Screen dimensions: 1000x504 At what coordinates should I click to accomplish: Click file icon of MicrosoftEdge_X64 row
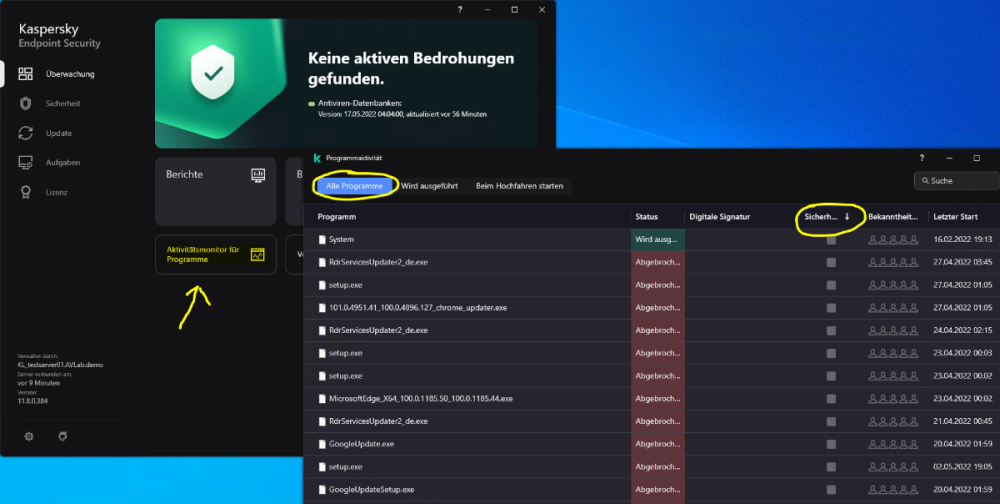tap(322, 399)
